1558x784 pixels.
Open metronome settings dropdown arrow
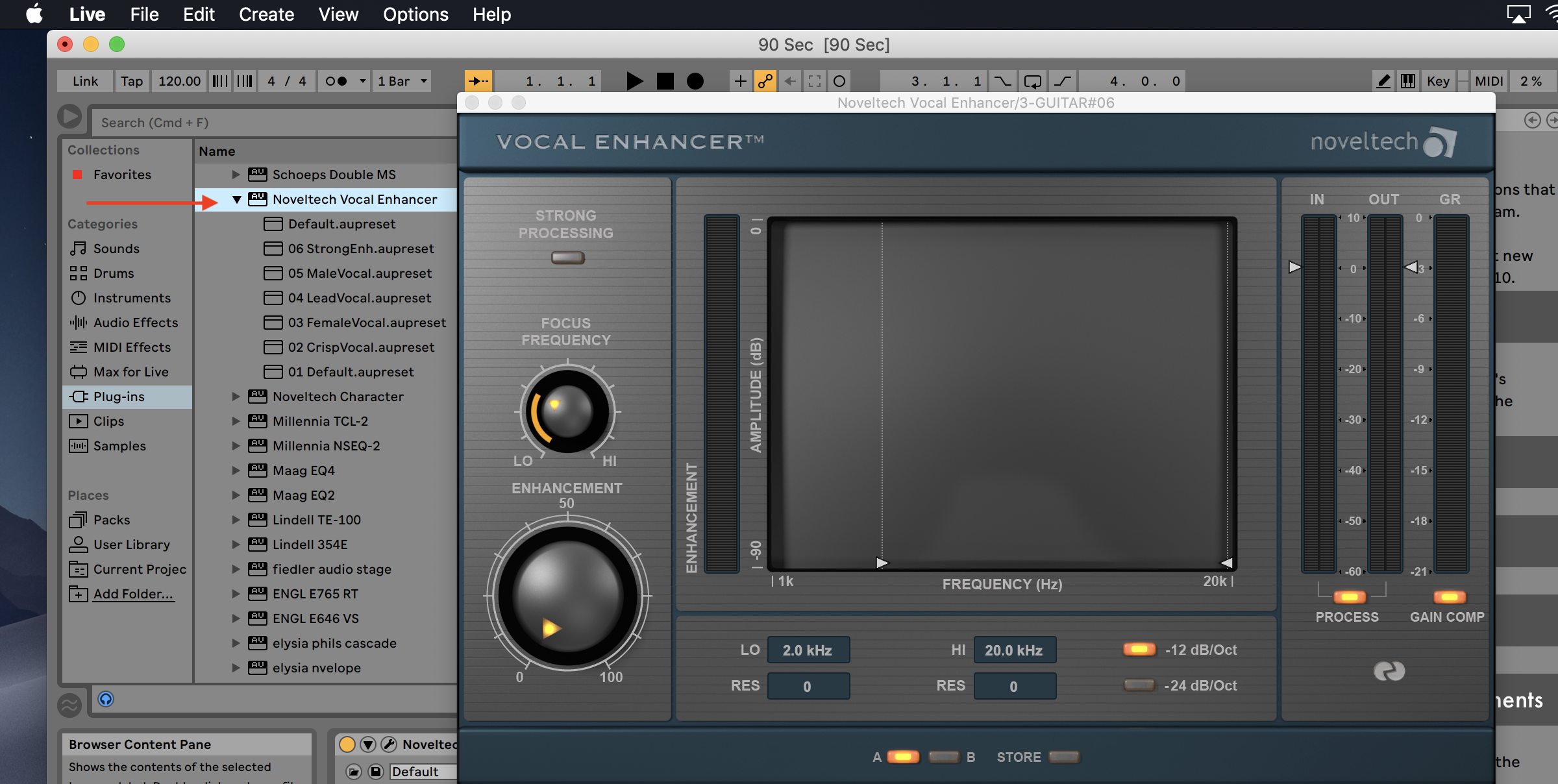pos(362,81)
